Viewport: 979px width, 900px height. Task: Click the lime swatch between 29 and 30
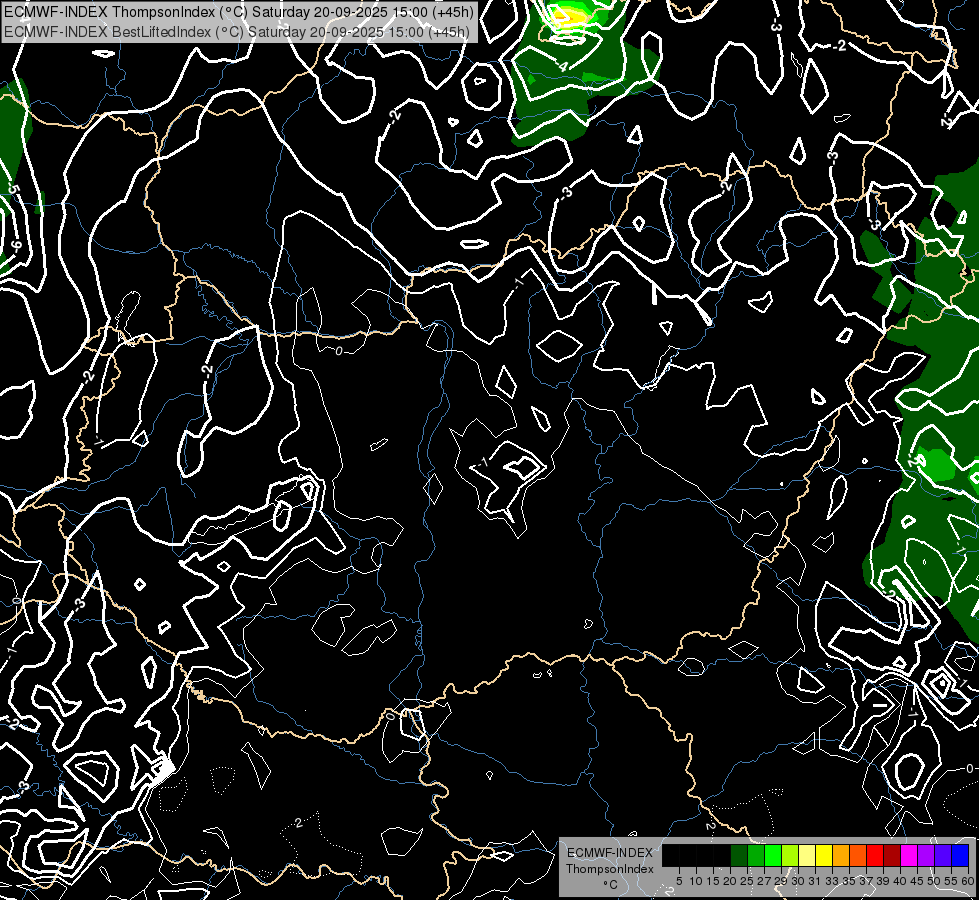click(790, 855)
